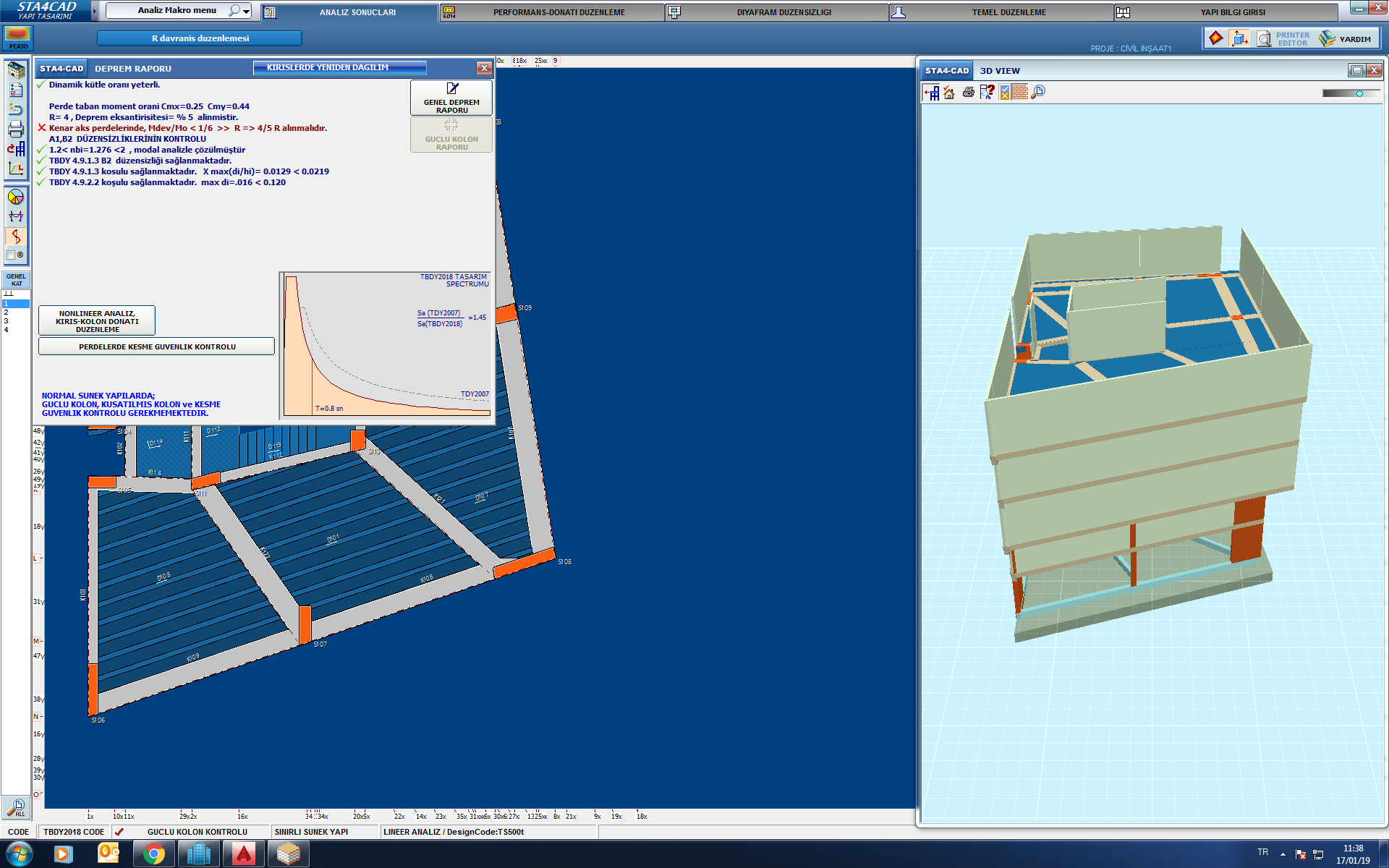
Task: Click the curve graph icon in left toolbar
Action: click(x=16, y=169)
